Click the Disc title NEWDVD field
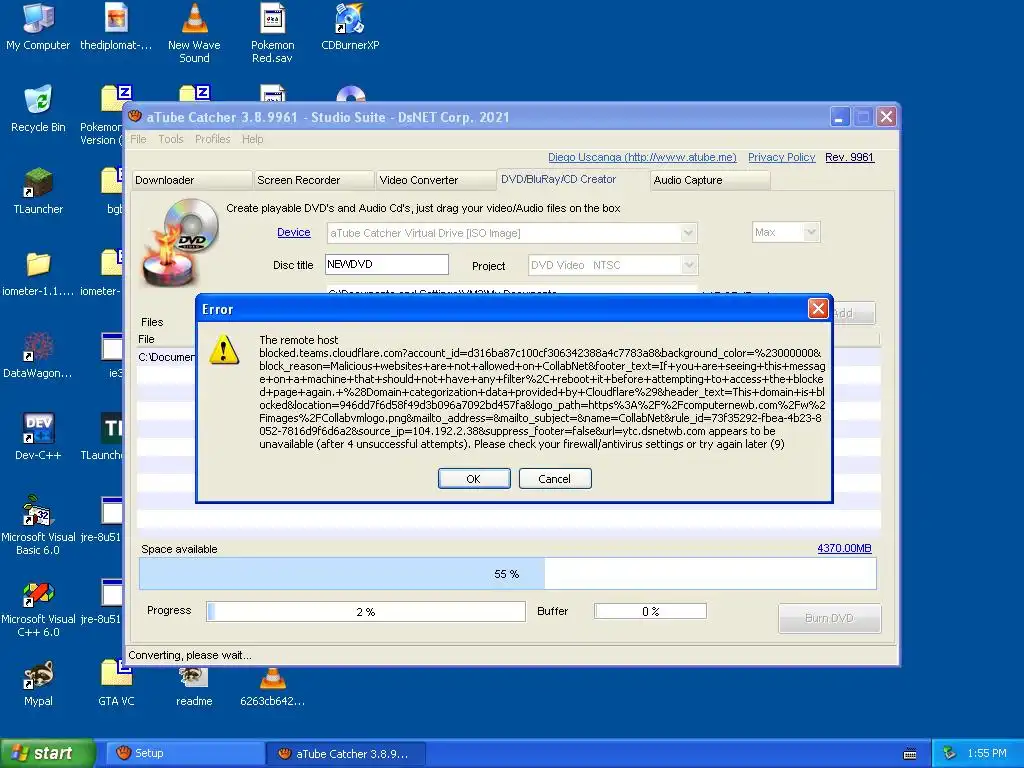 pyautogui.click(x=387, y=264)
